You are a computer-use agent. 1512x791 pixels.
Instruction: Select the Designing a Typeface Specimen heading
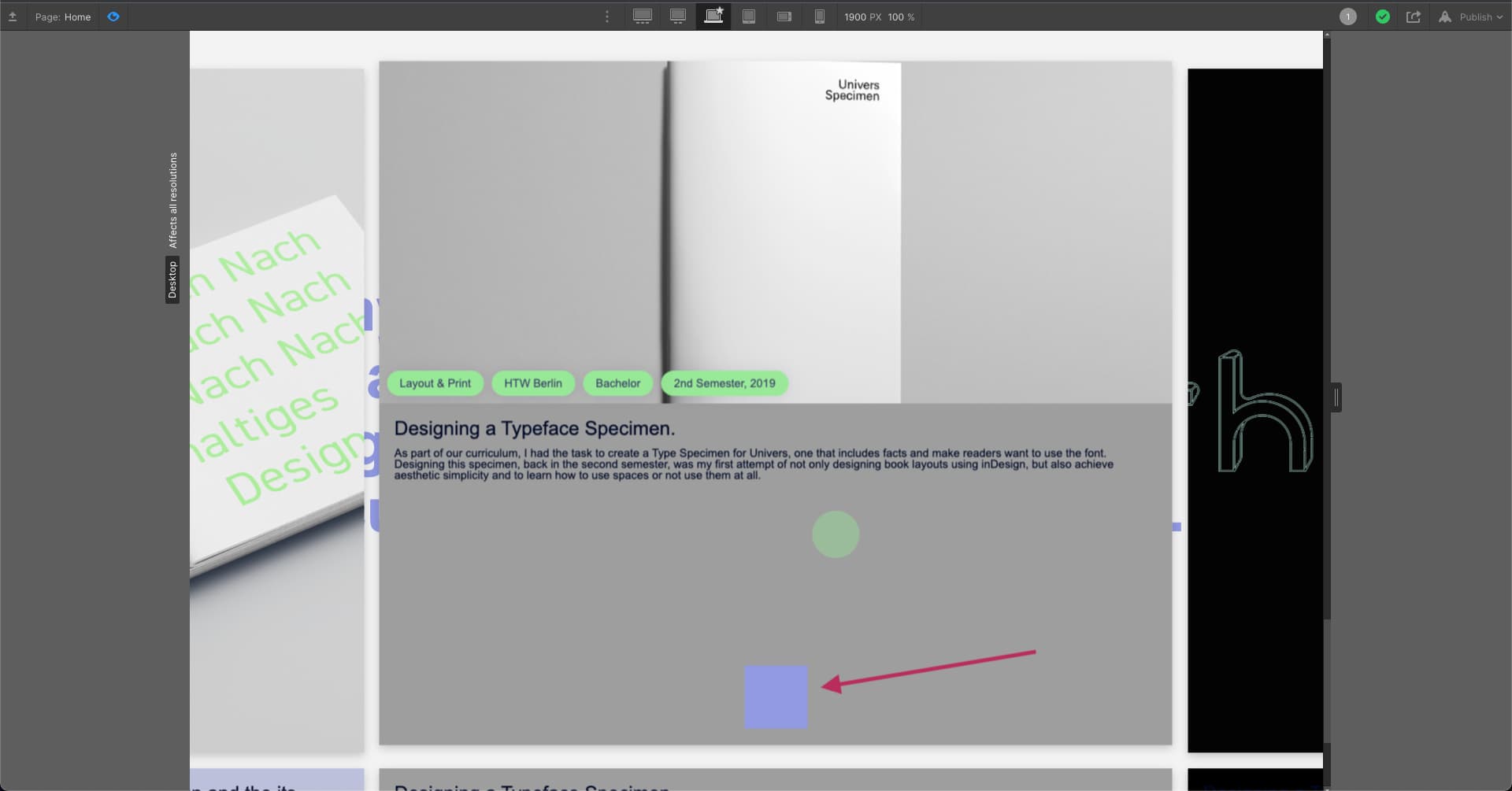(535, 428)
